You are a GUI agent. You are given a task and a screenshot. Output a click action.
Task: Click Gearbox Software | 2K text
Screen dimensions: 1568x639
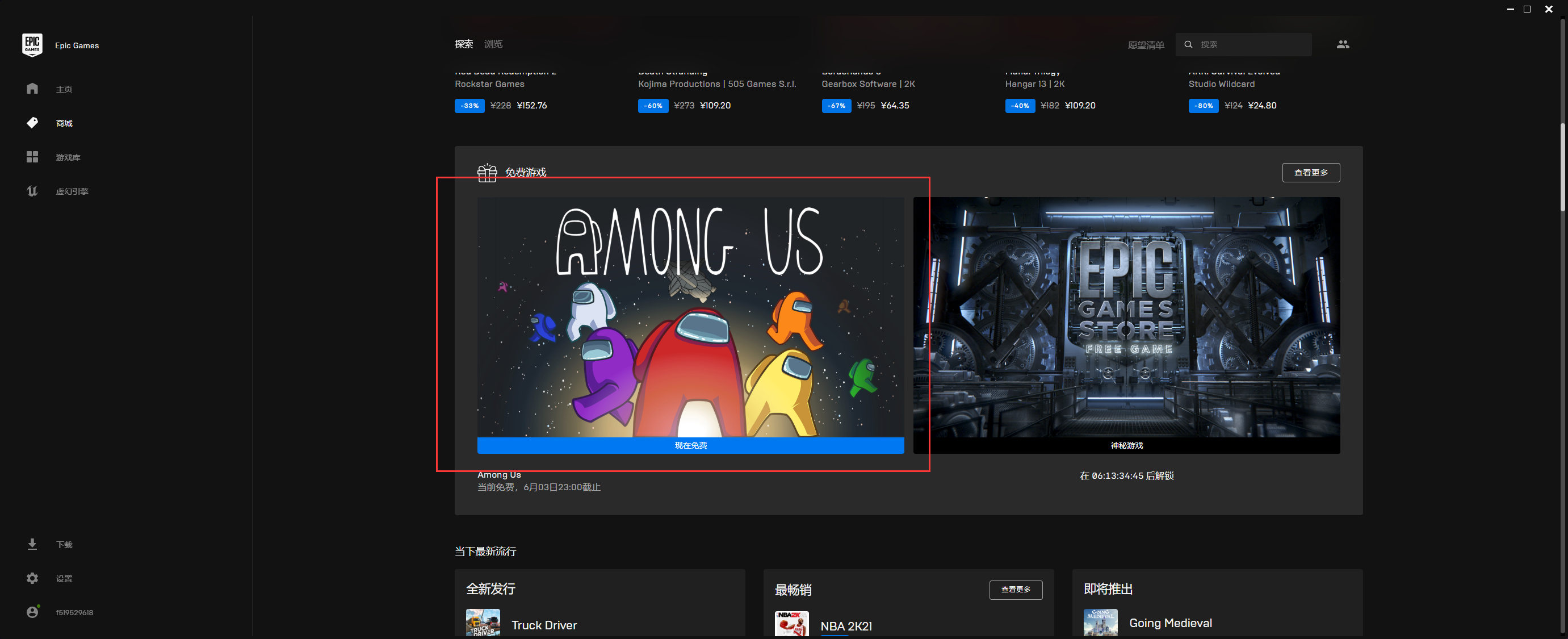pos(869,84)
